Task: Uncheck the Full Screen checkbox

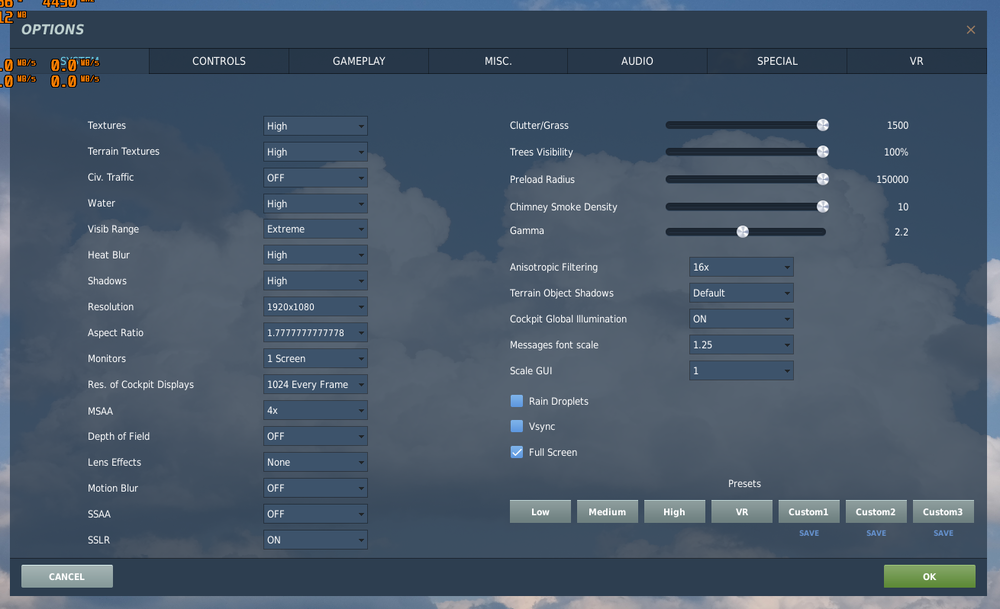Action: coord(517,452)
